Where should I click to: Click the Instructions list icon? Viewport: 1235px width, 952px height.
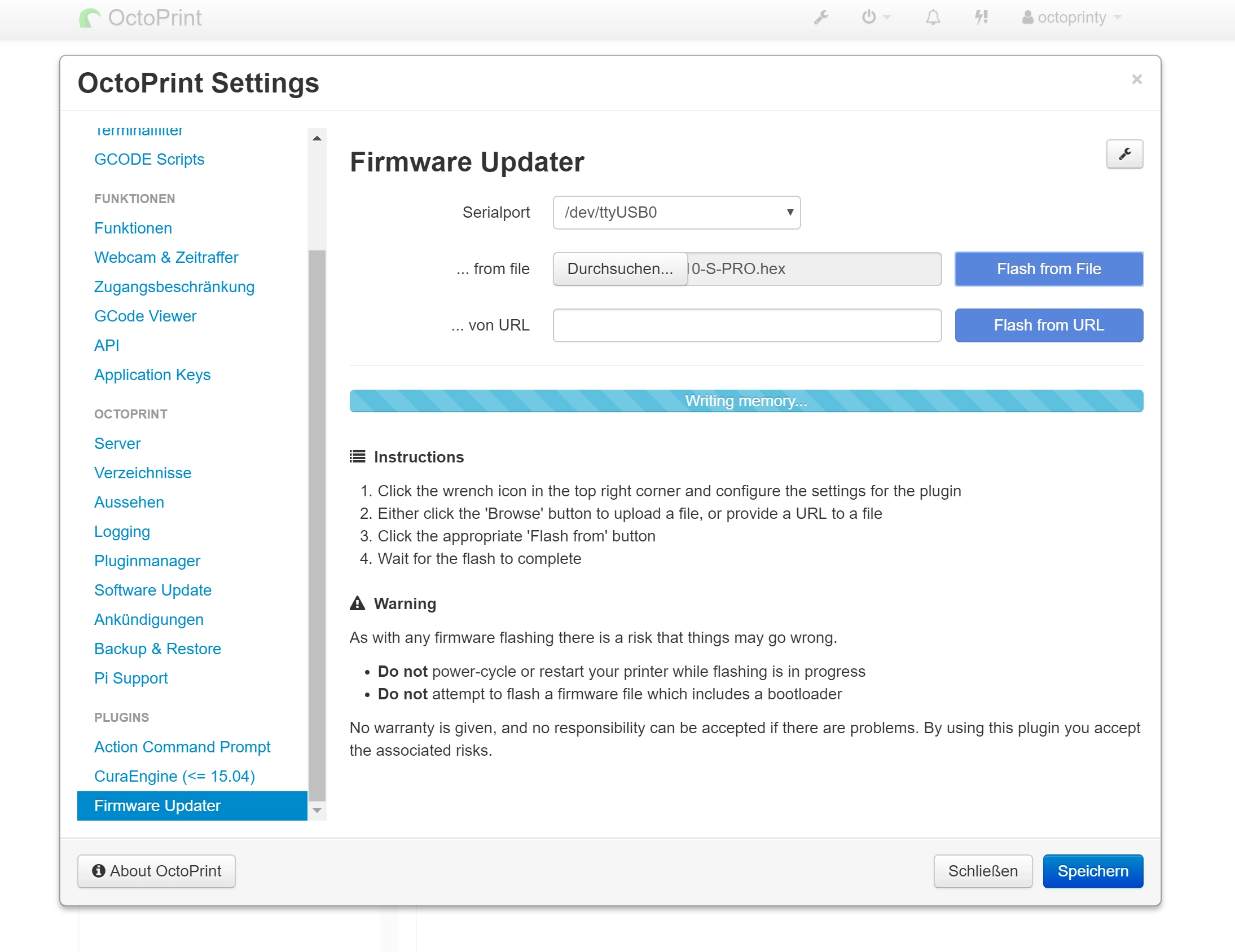pos(357,457)
